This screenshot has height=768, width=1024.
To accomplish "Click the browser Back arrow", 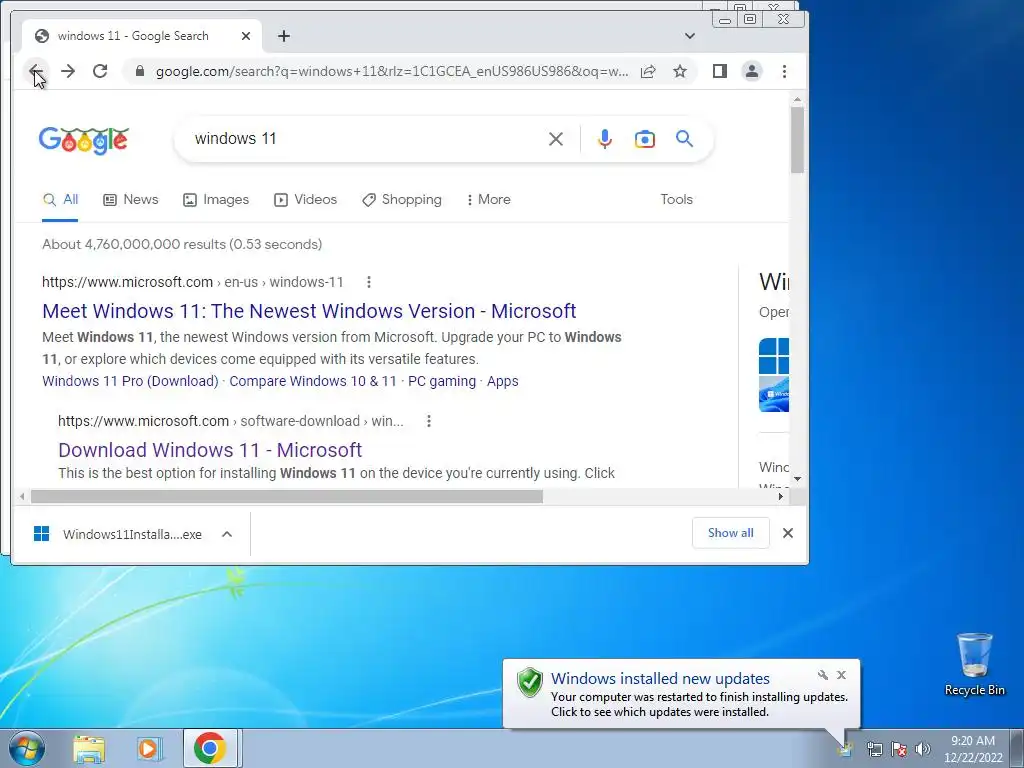I will point(36,71).
